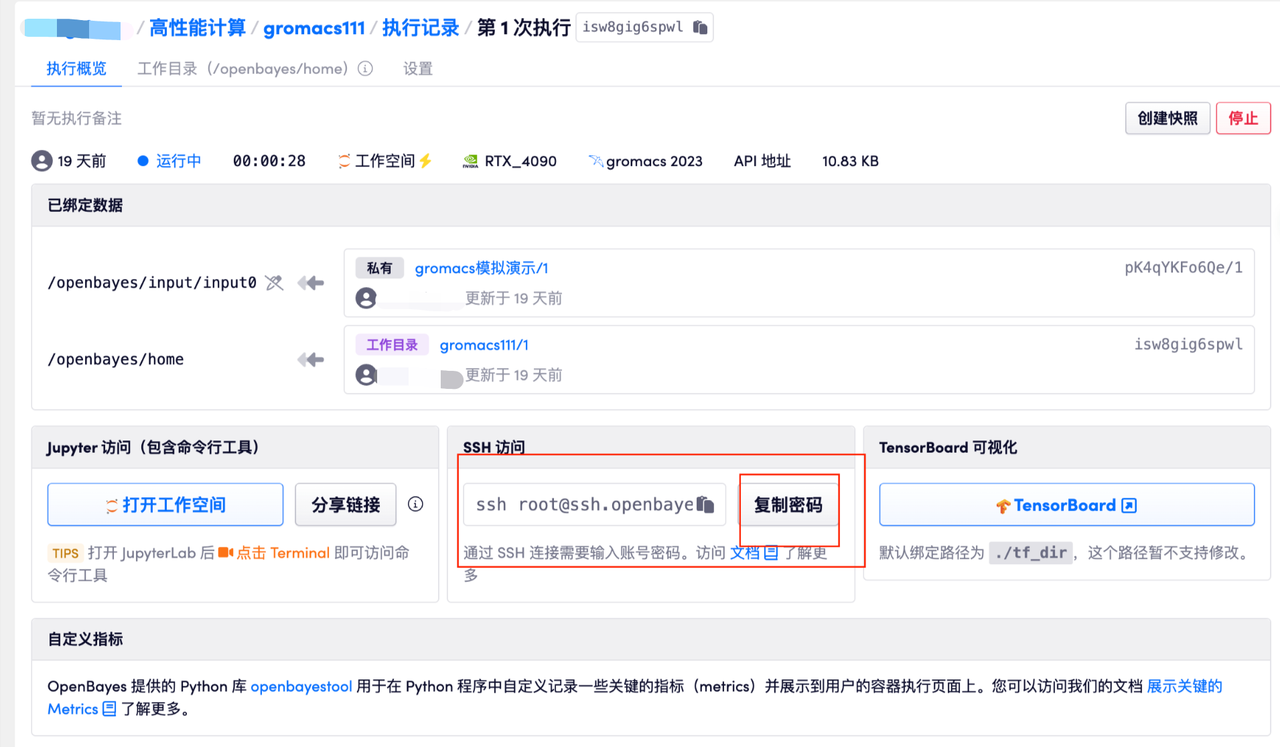Click the user avatar beside 19 天前
The image size is (1280, 747).
(x=42, y=161)
